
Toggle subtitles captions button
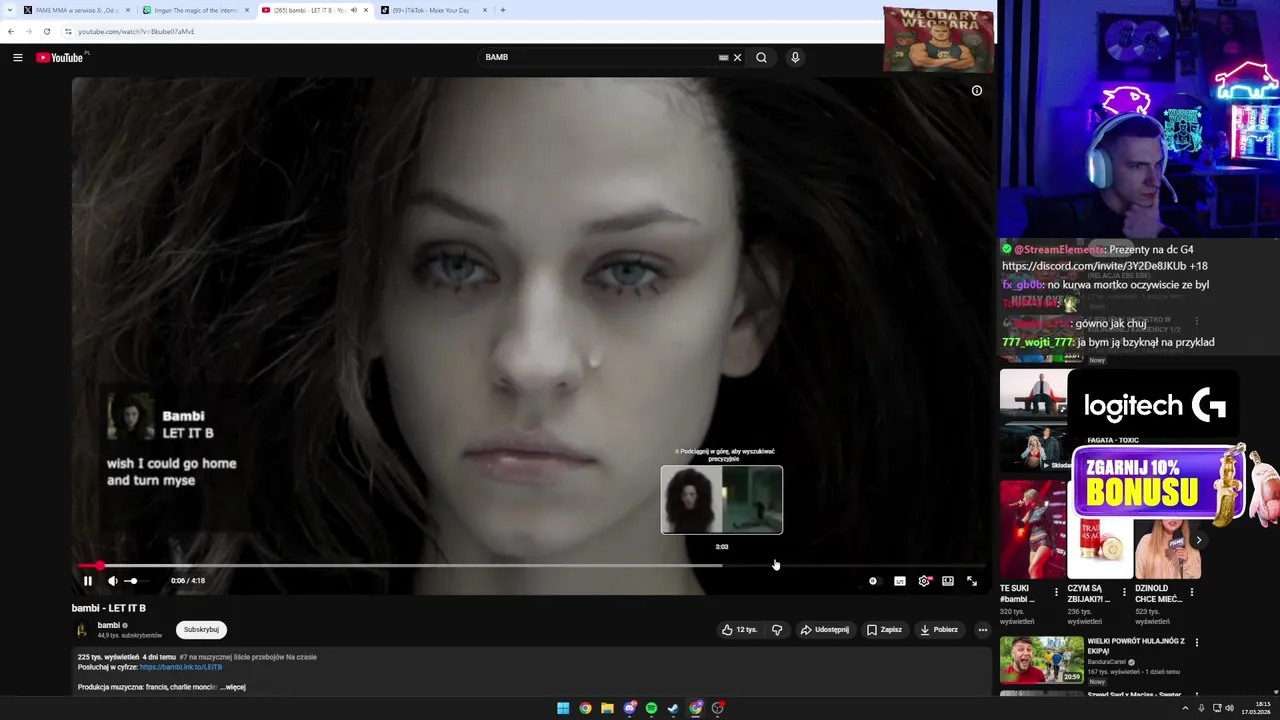pyautogui.click(x=900, y=581)
